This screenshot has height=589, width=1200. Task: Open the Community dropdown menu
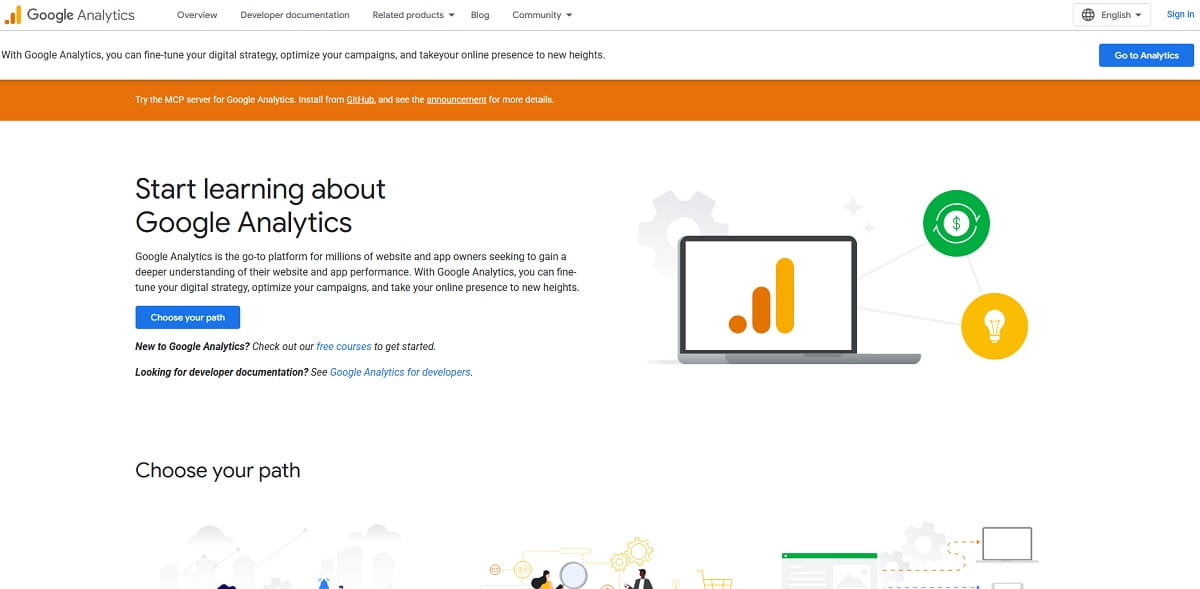pos(540,15)
